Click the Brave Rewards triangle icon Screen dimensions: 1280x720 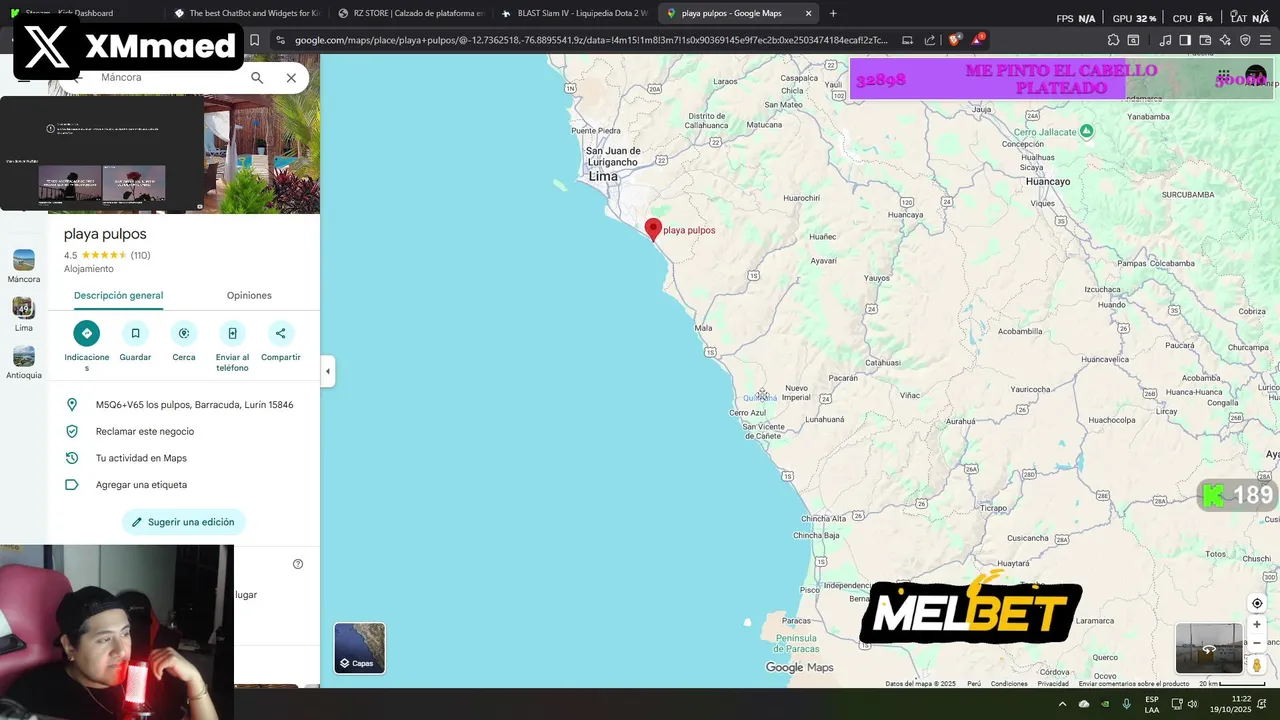pyautogui.click(x=977, y=40)
